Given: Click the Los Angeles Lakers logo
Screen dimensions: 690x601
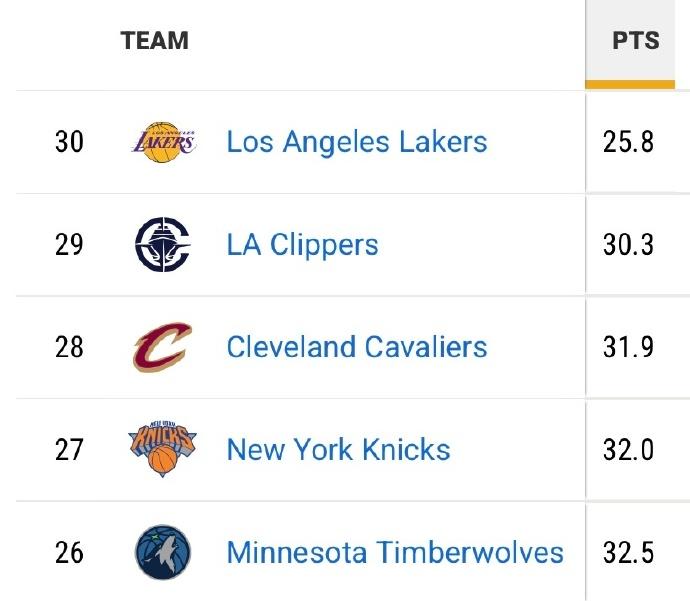Looking at the screenshot, I should [163, 142].
